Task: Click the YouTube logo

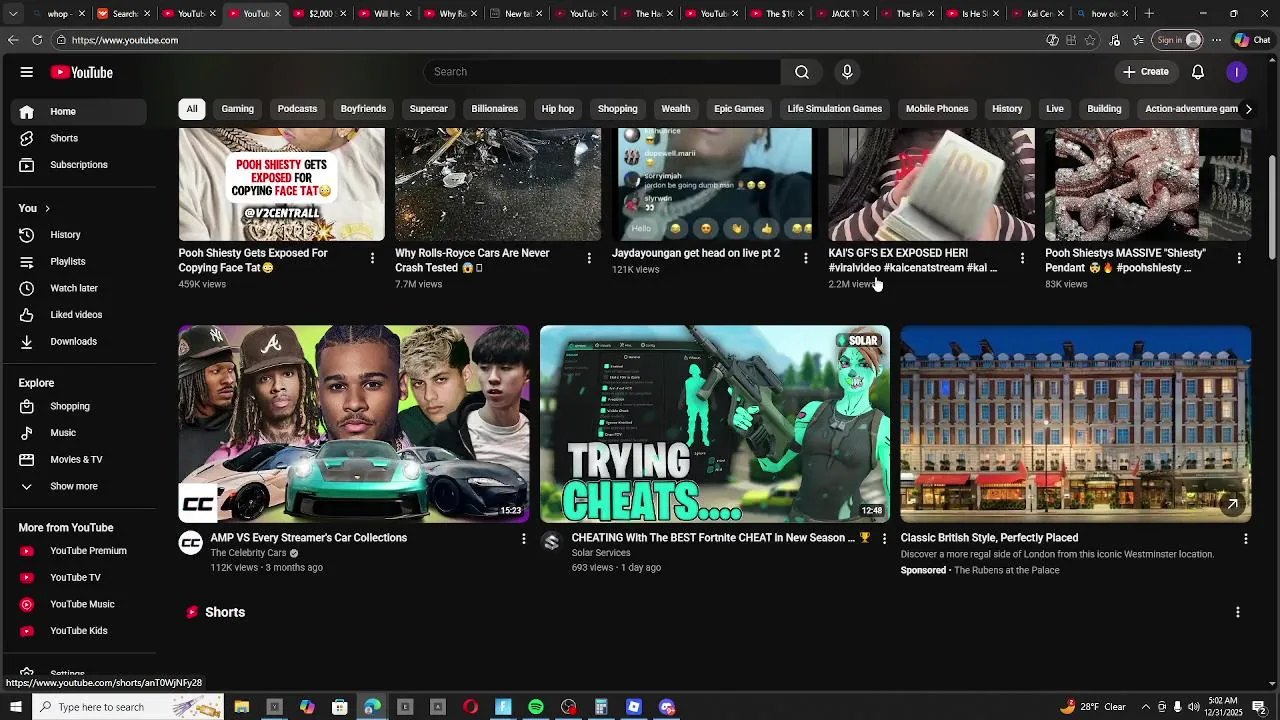Action: point(82,72)
